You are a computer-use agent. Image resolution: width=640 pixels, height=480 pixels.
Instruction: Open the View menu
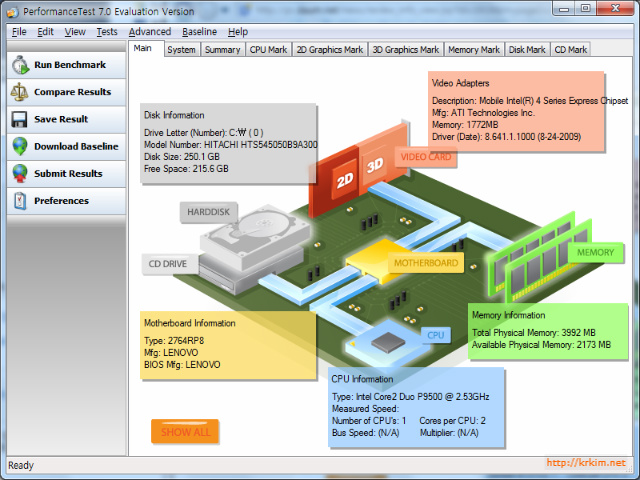click(x=75, y=32)
